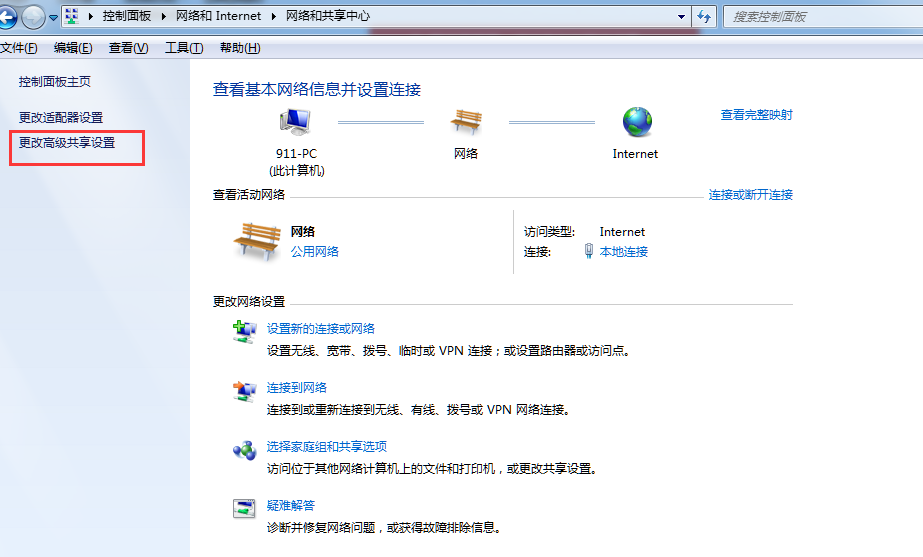Click the Internet globe icon
The height and width of the screenshot is (557, 923).
click(636, 122)
